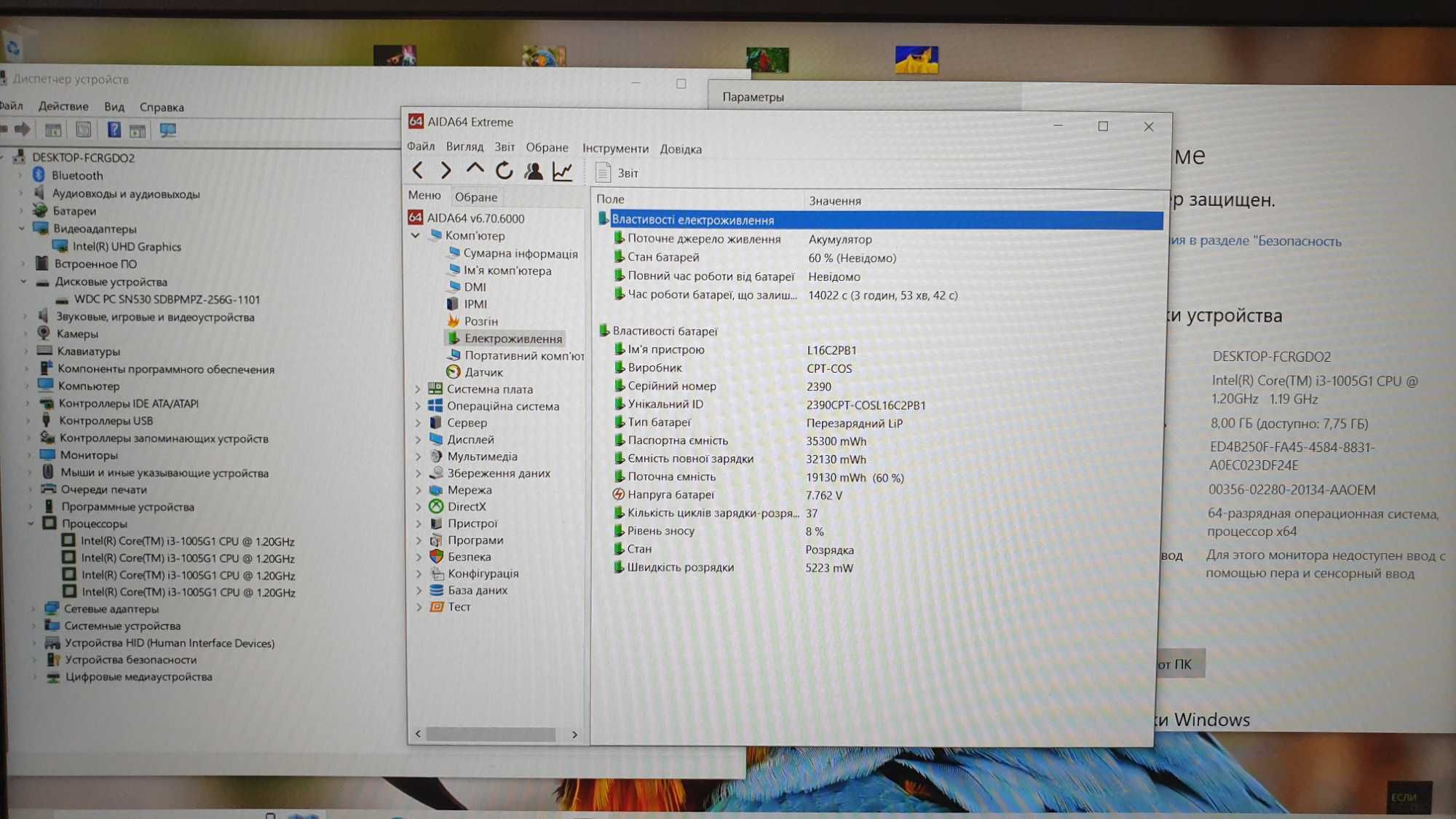Collapse the Комп'ютер tree node

click(415, 235)
